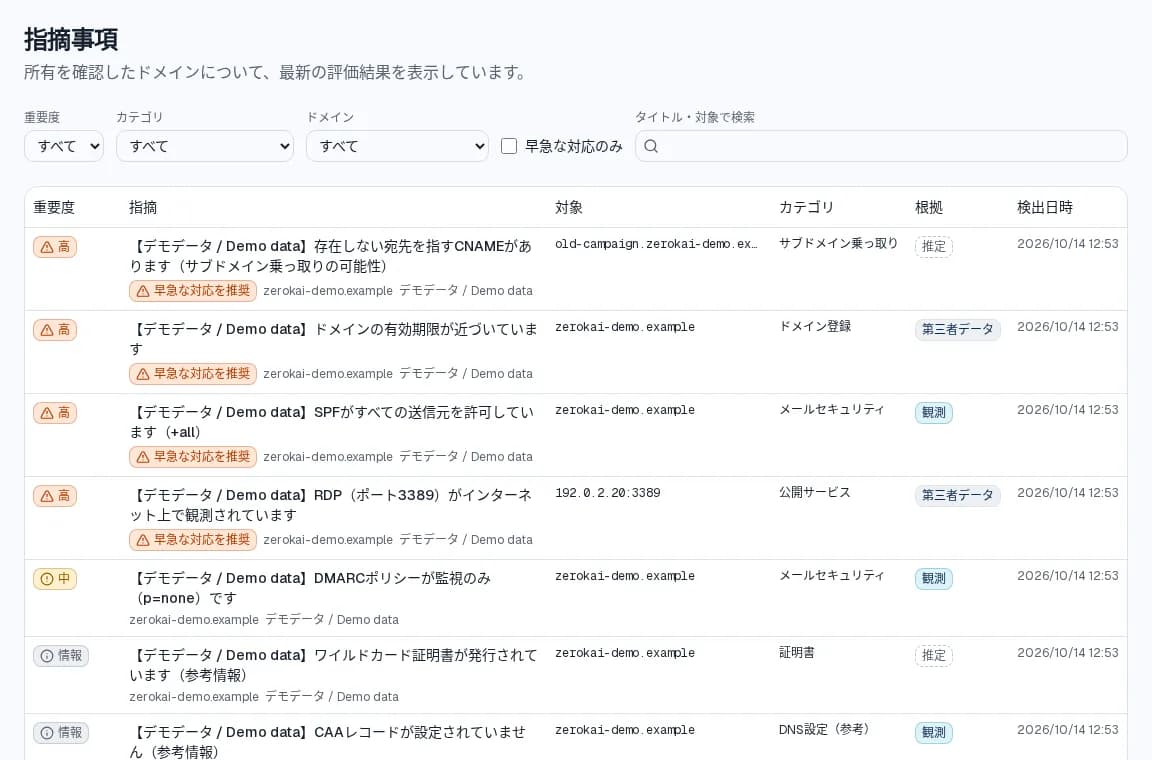This screenshot has height=760, width=1152.
Task: Click 高 severity badge on CNAME row
Action: coord(55,247)
